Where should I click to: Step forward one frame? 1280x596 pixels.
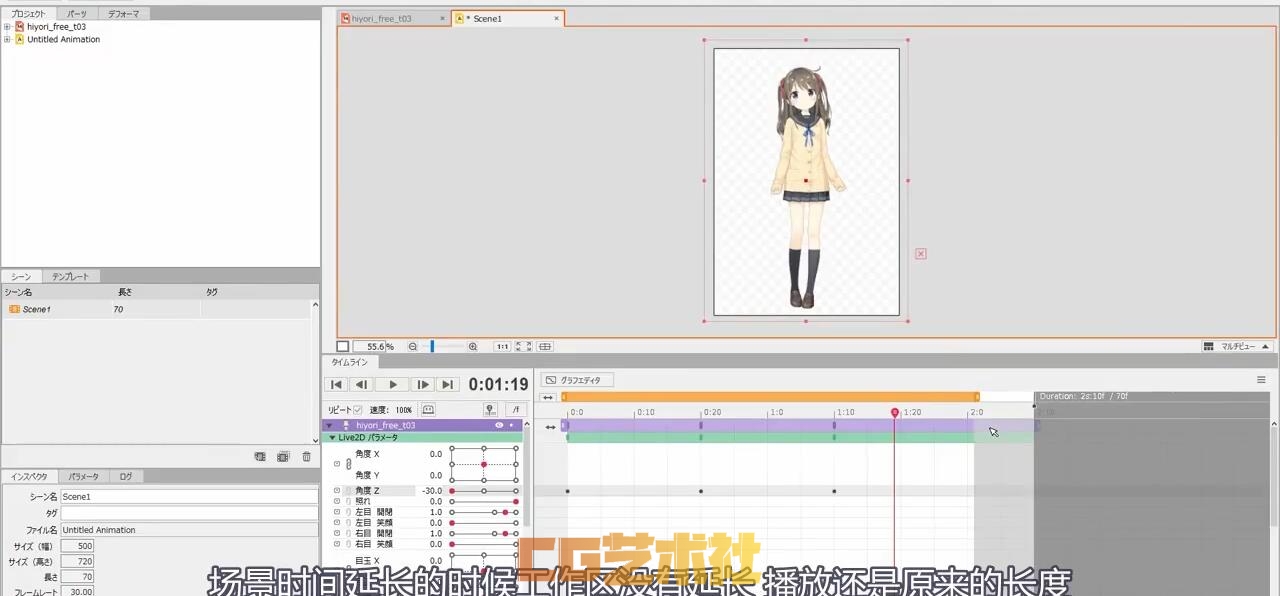coord(422,385)
